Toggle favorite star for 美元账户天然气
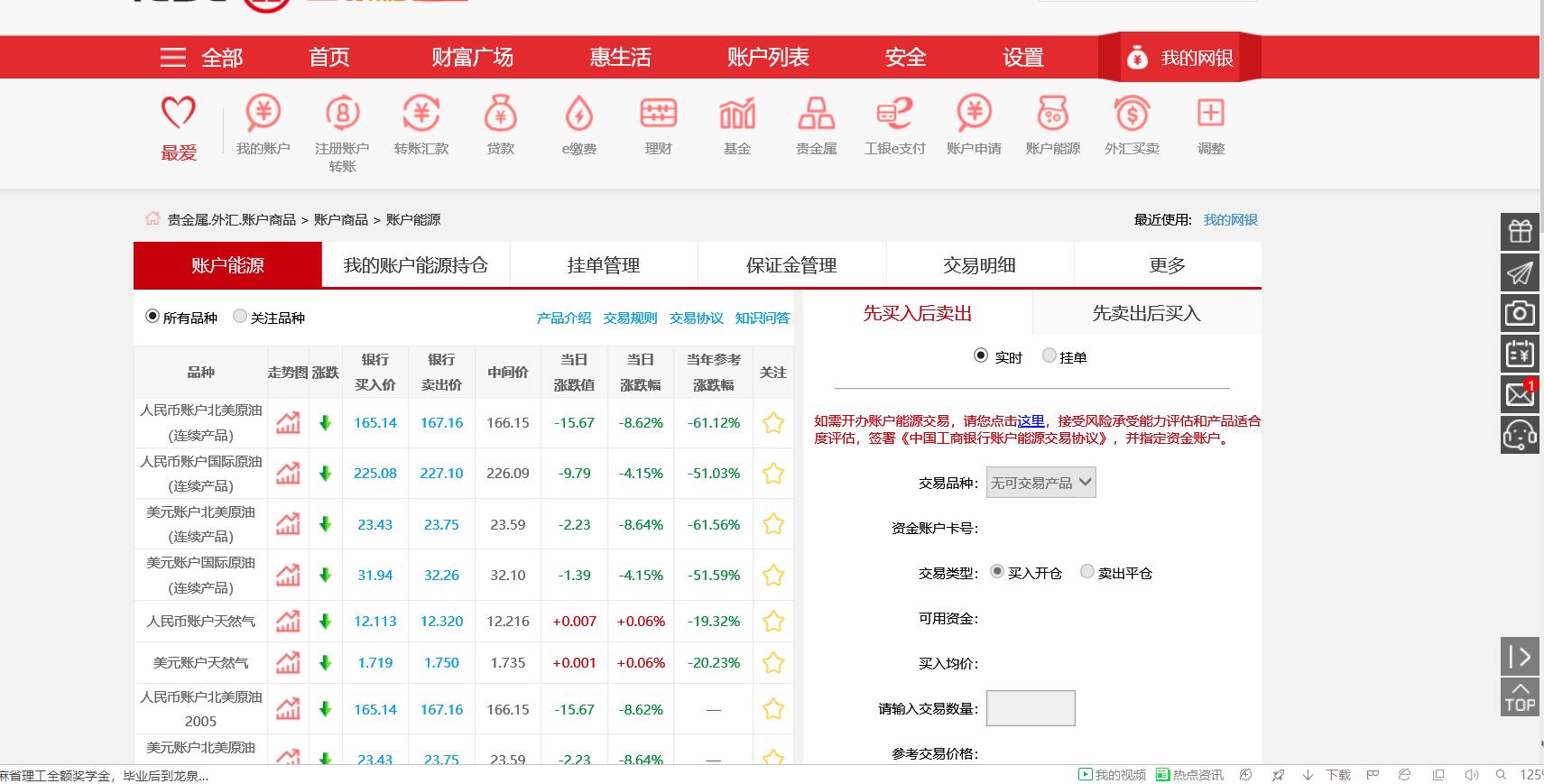Image resolution: width=1544 pixels, height=784 pixels. pyautogui.click(x=773, y=662)
